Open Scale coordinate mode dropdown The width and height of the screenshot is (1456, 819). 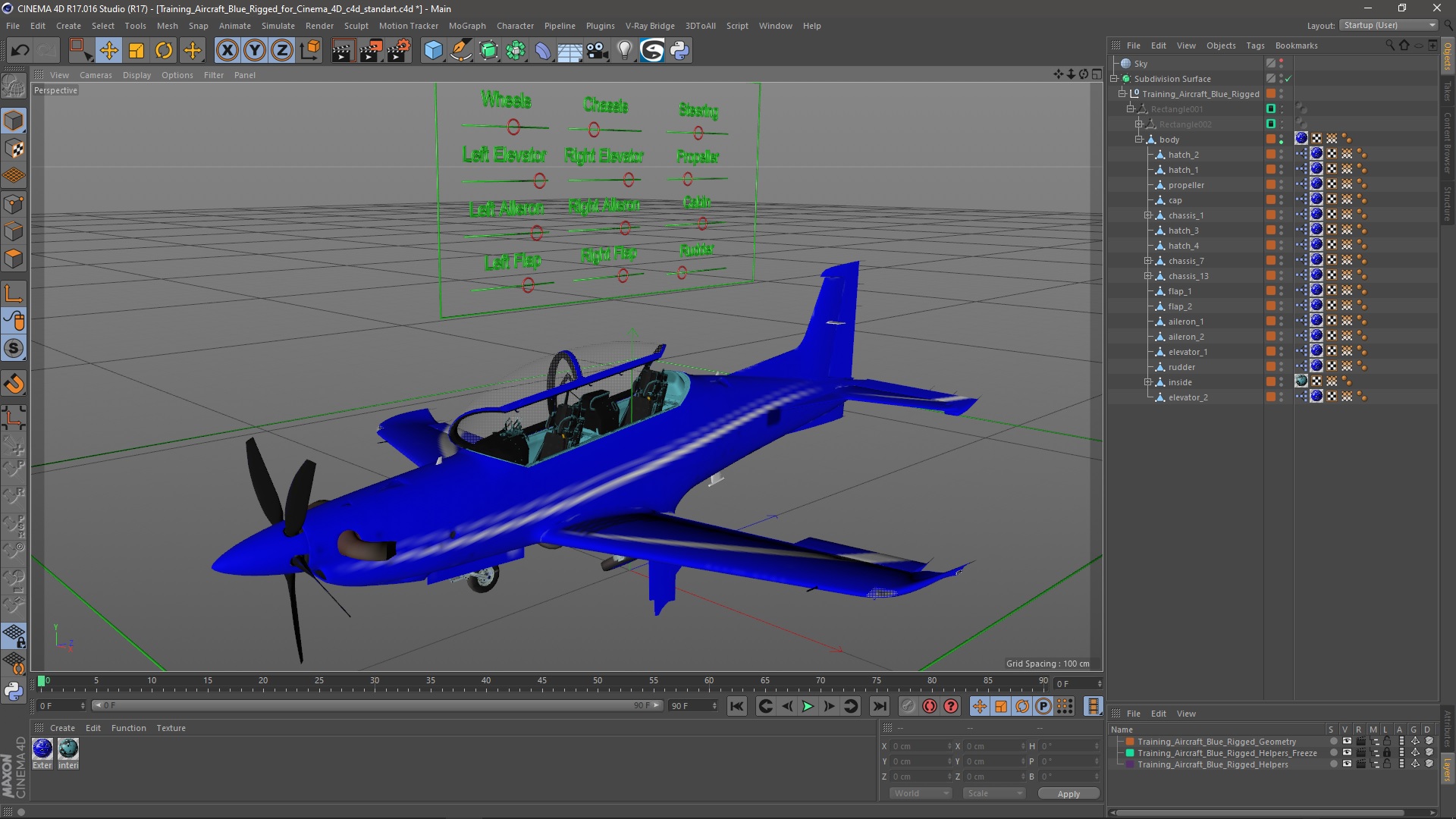pyautogui.click(x=994, y=793)
